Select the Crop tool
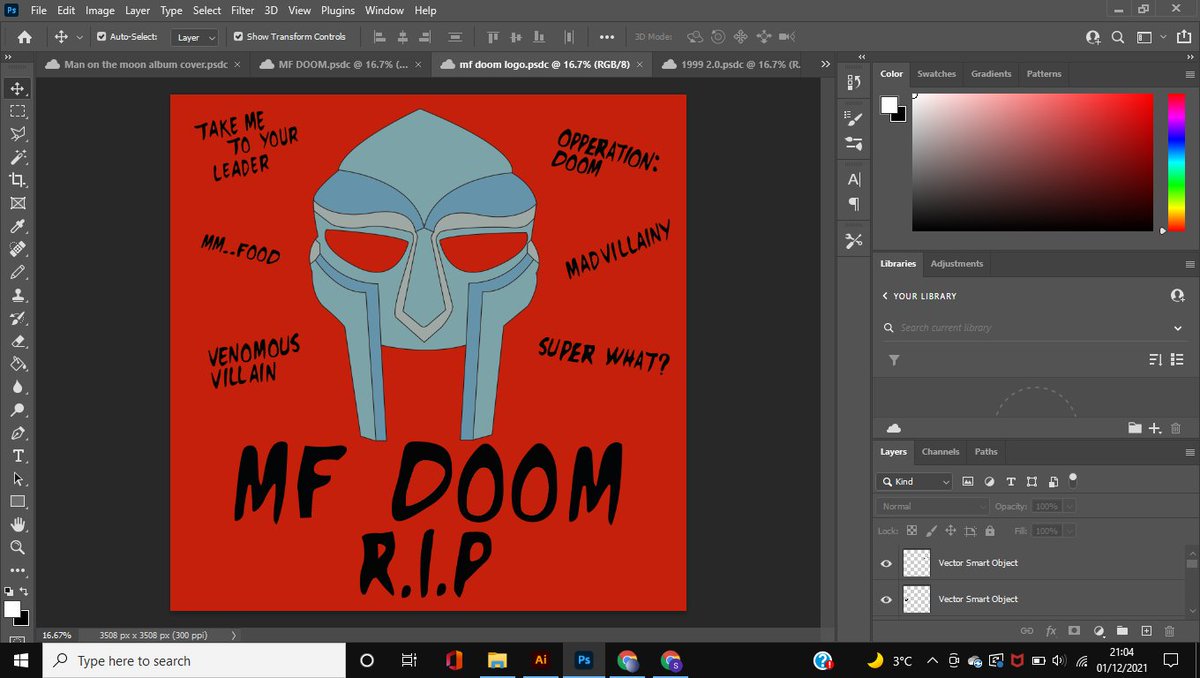 coord(18,180)
